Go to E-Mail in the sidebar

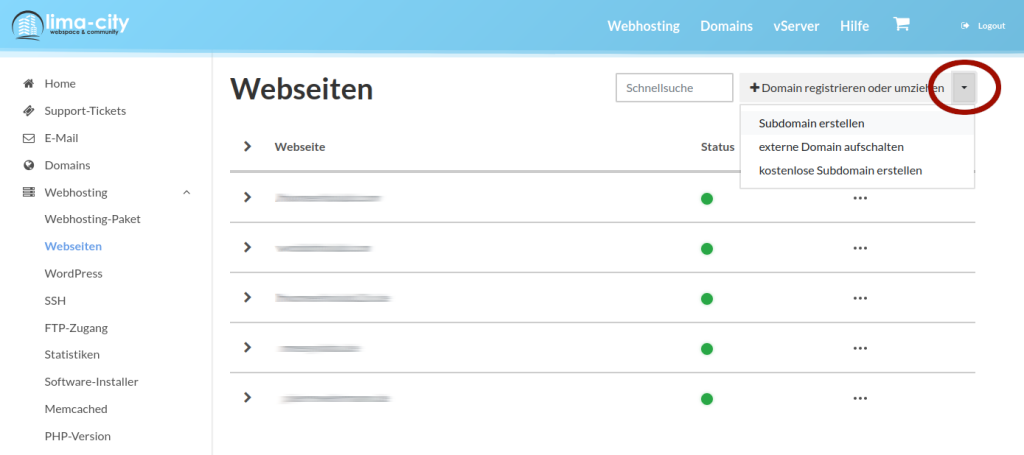click(61, 138)
